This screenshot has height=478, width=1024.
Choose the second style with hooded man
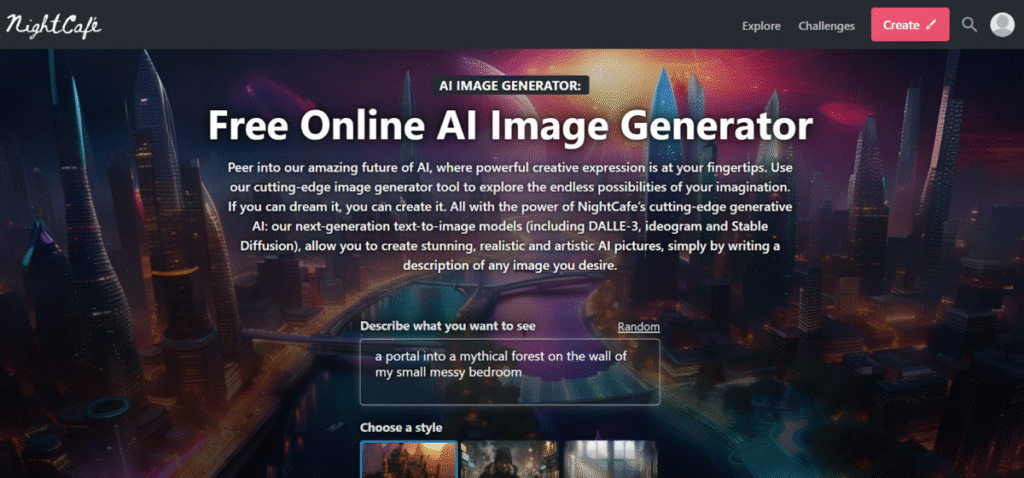tap(510, 459)
